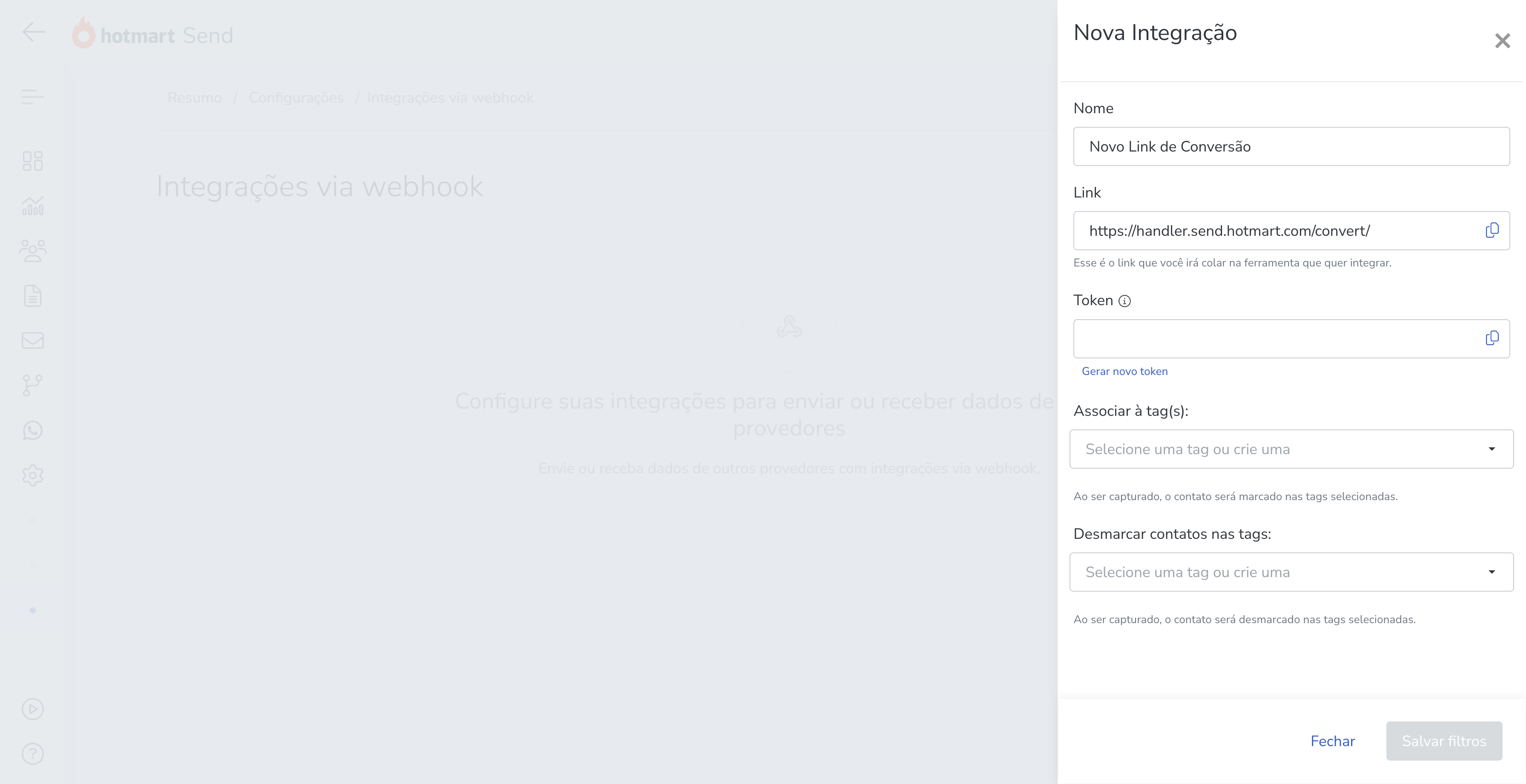Expand the Desmarcar contatos nas tags dropdown
The width and height of the screenshot is (1526, 784).
pyautogui.click(x=1291, y=572)
